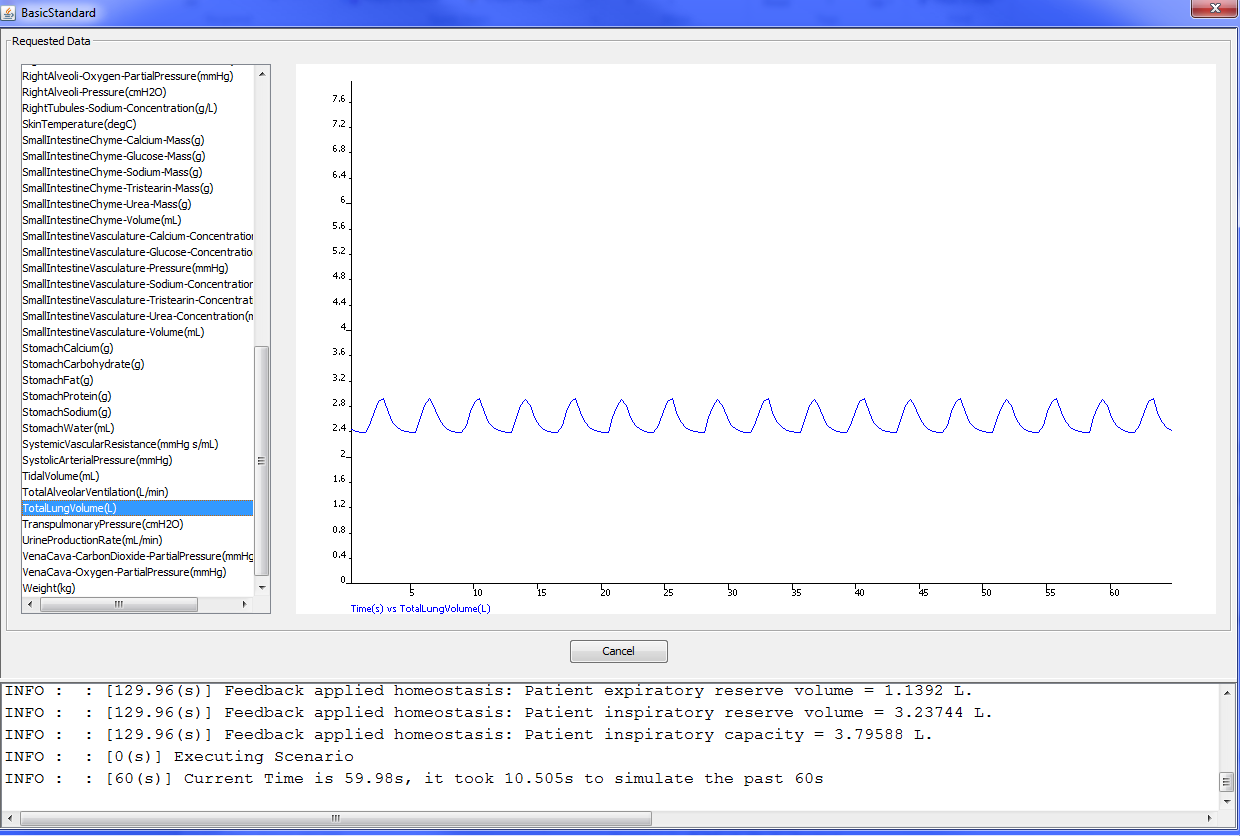The height and width of the screenshot is (836, 1240).
Task: Select SmallIntestineChyme-Volume(mL) item
Action: click(x=102, y=220)
